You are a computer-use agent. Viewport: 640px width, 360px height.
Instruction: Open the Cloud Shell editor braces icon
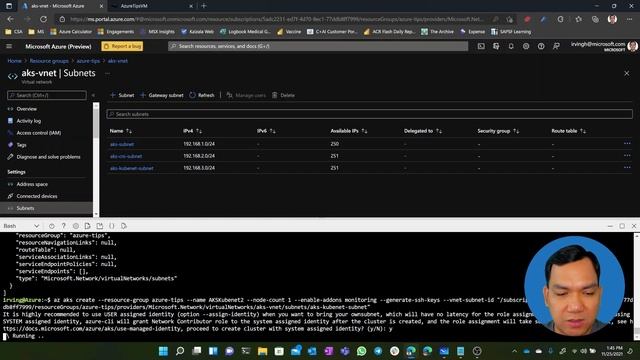111,226
